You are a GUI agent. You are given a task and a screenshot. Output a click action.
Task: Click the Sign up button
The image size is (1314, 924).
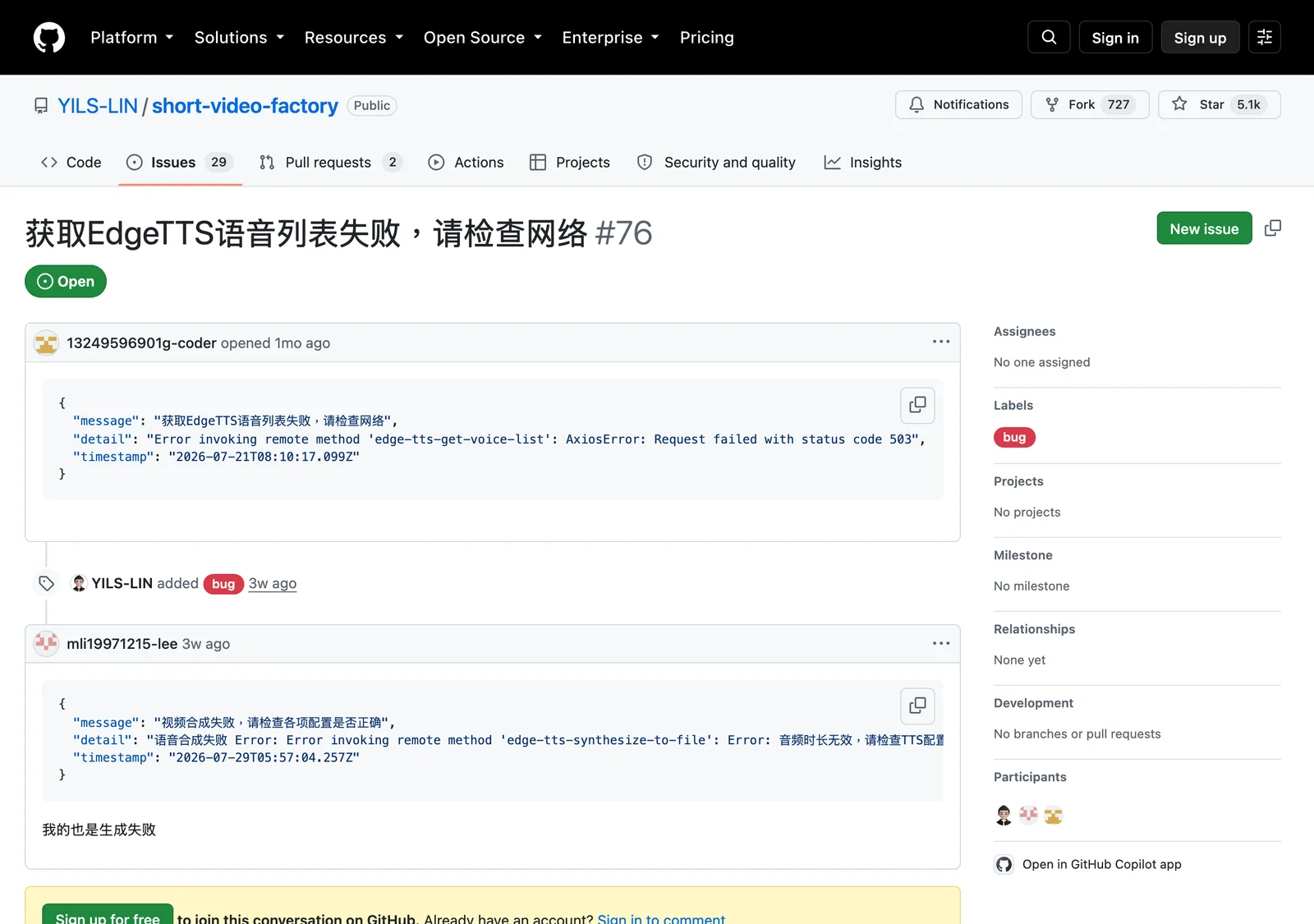(x=1200, y=38)
